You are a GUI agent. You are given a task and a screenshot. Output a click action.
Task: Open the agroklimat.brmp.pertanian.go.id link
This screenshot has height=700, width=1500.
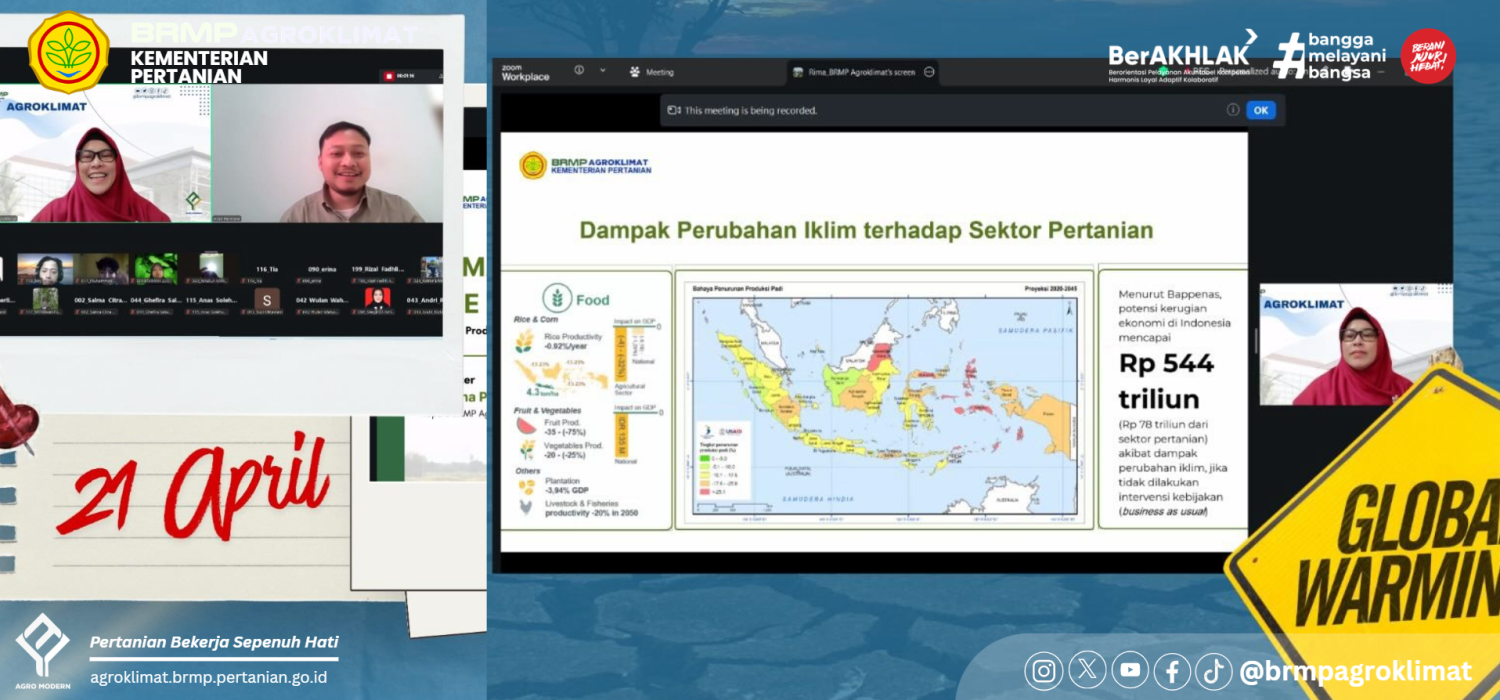pyautogui.click(x=208, y=677)
